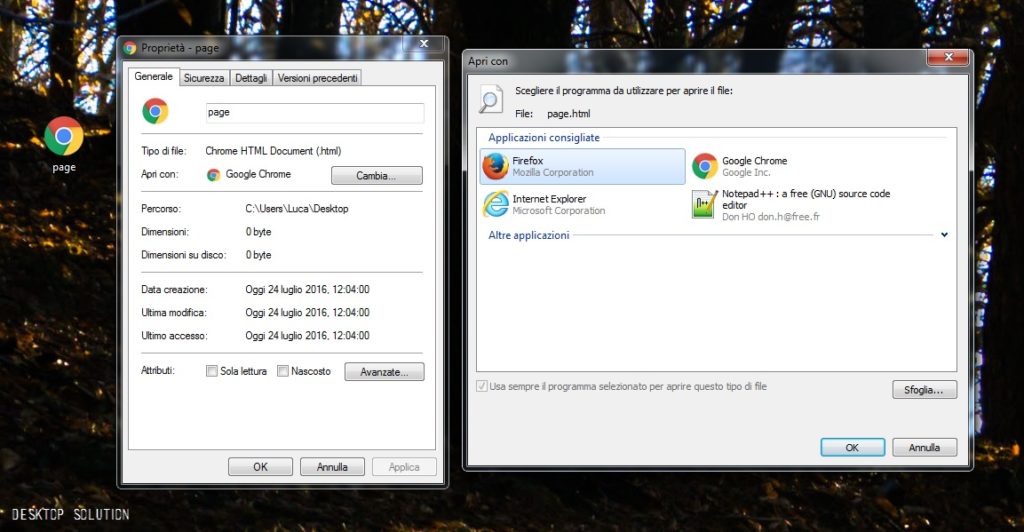Select the Firefox icon in recommended applications

(x=496, y=167)
